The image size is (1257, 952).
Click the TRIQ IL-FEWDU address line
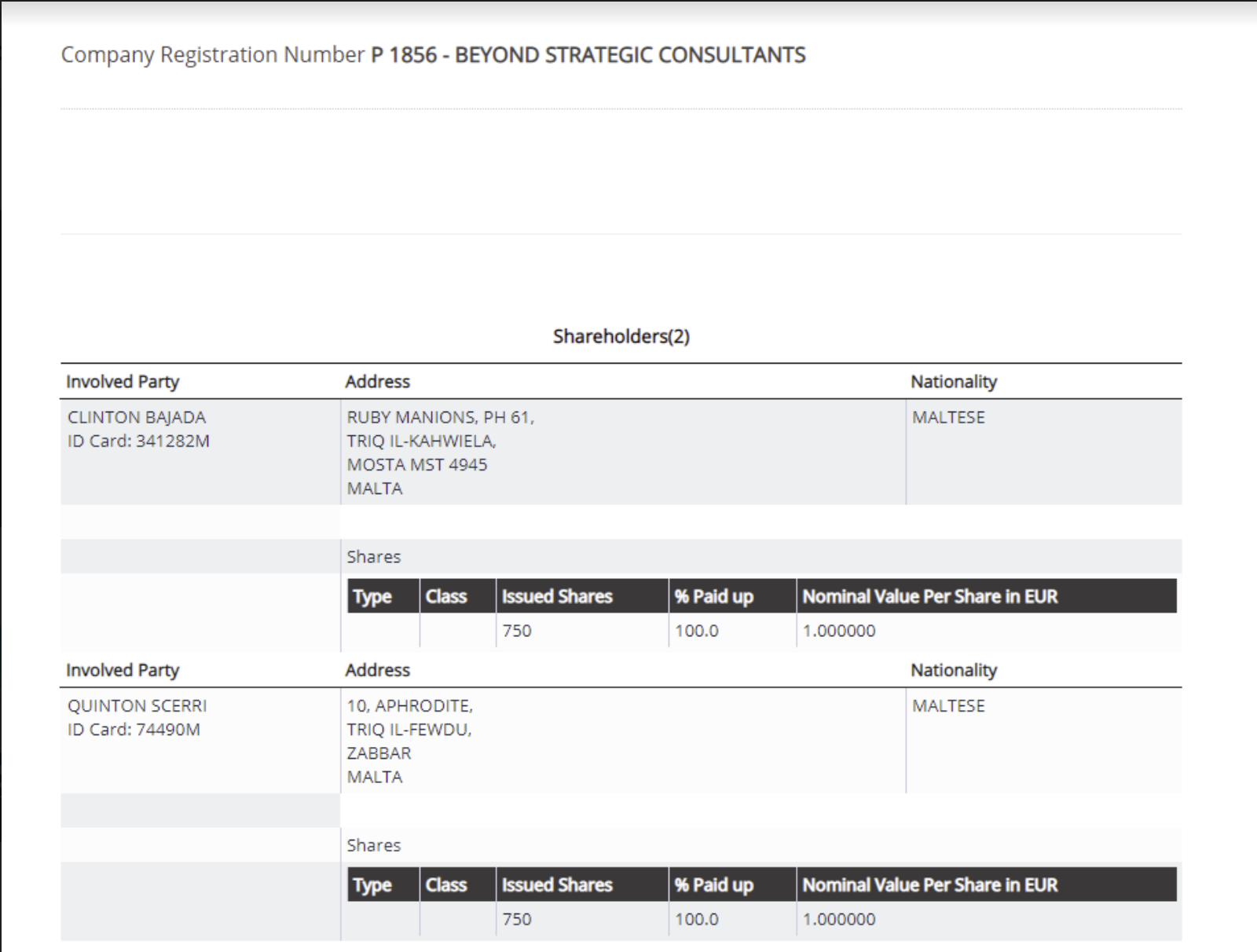click(409, 729)
